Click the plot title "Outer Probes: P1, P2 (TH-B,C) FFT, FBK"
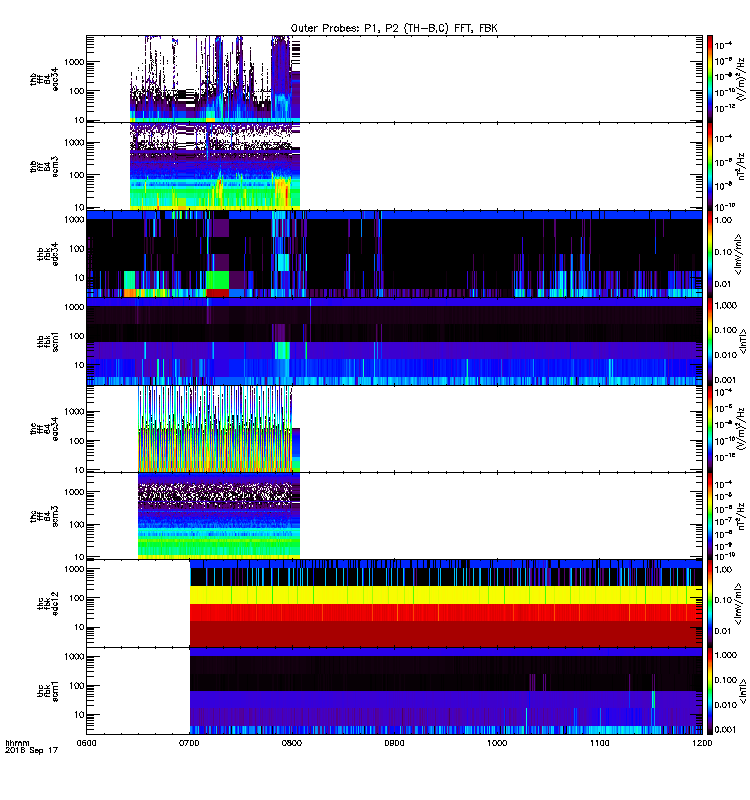This screenshot has width=750, height=800. tap(394, 29)
